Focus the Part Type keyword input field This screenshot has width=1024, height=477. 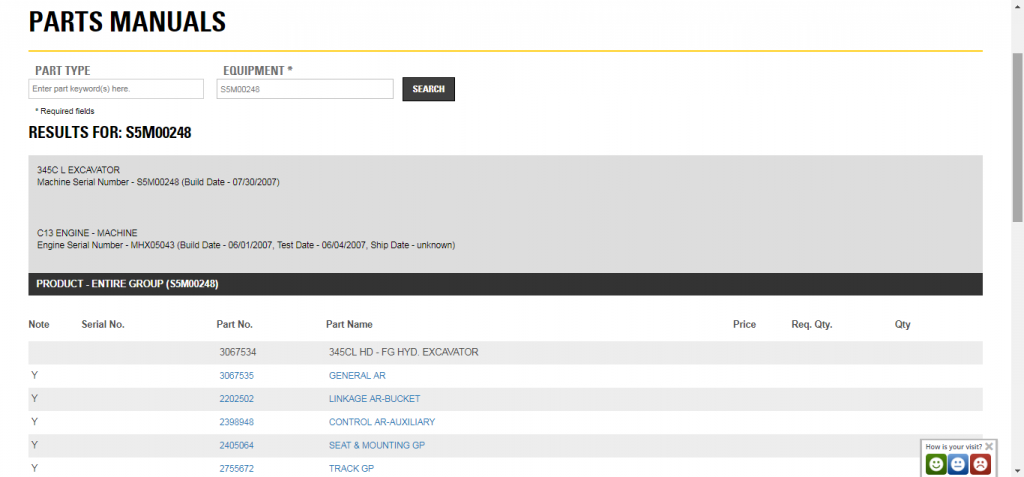coord(116,89)
